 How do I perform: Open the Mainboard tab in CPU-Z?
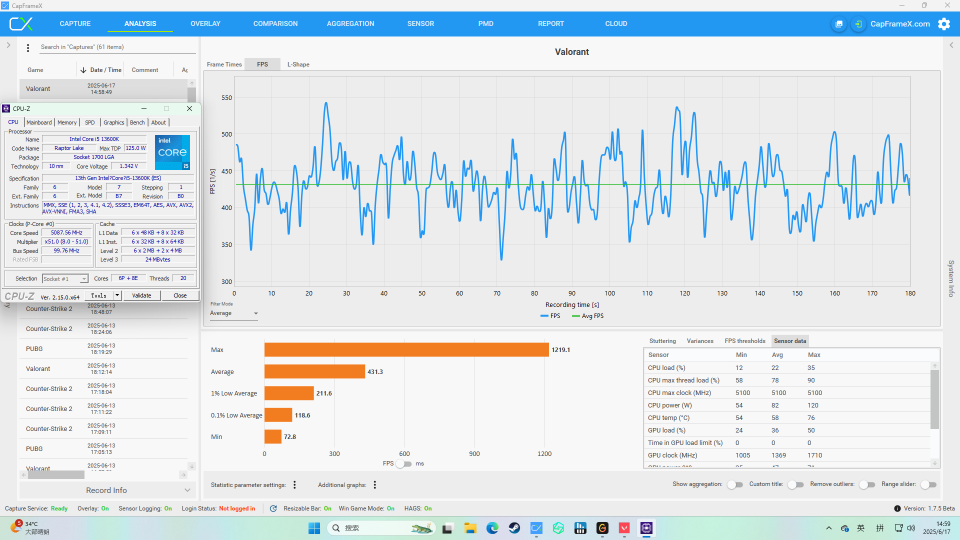pyautogui.click(x=39, y=122)
